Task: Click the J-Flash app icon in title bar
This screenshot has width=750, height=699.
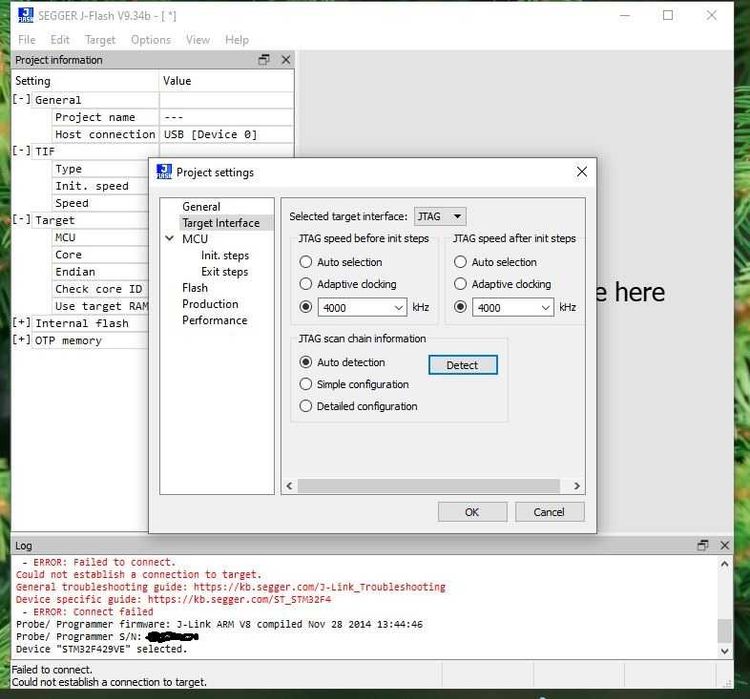Action: click(26, 15)
